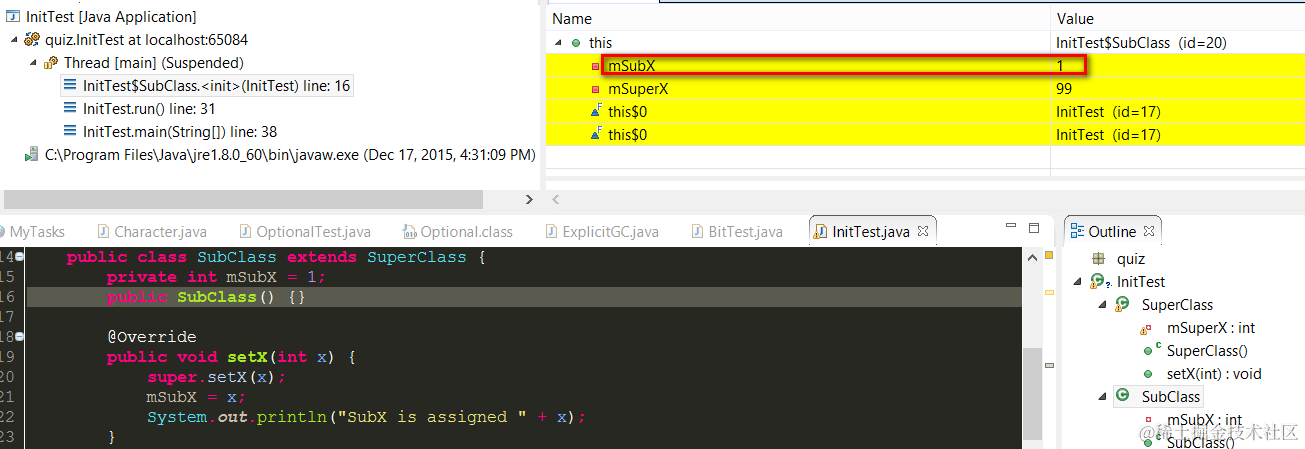The width and height of the screenshot is (1305, 449).
Task: Select SuperClass in the Outline tree
Action: tap(1177, 305)
